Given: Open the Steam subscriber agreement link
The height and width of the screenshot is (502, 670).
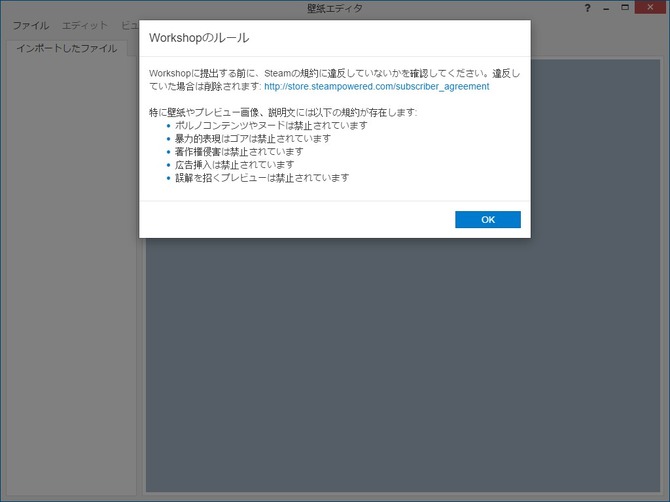Looking at the screenshot, I should (x=376, y=87).
